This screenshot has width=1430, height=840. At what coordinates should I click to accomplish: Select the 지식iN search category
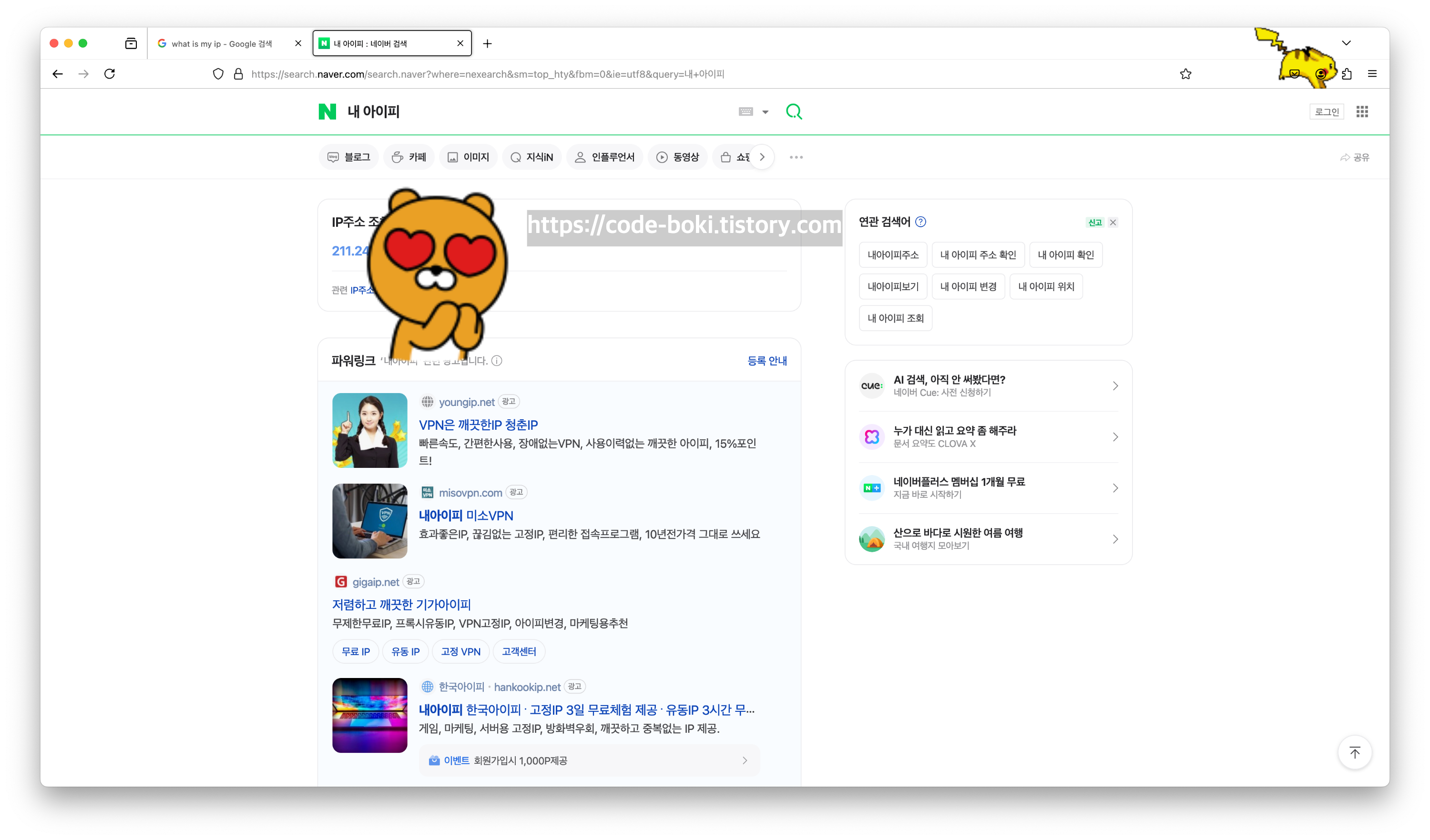(x=531, y=157)
